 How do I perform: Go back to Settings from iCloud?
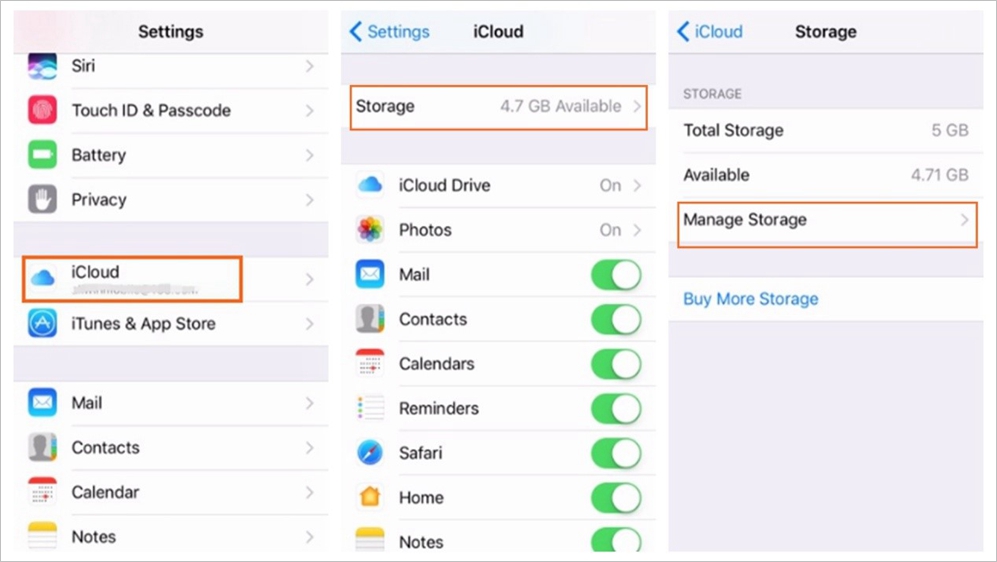[x=390, y=31]
